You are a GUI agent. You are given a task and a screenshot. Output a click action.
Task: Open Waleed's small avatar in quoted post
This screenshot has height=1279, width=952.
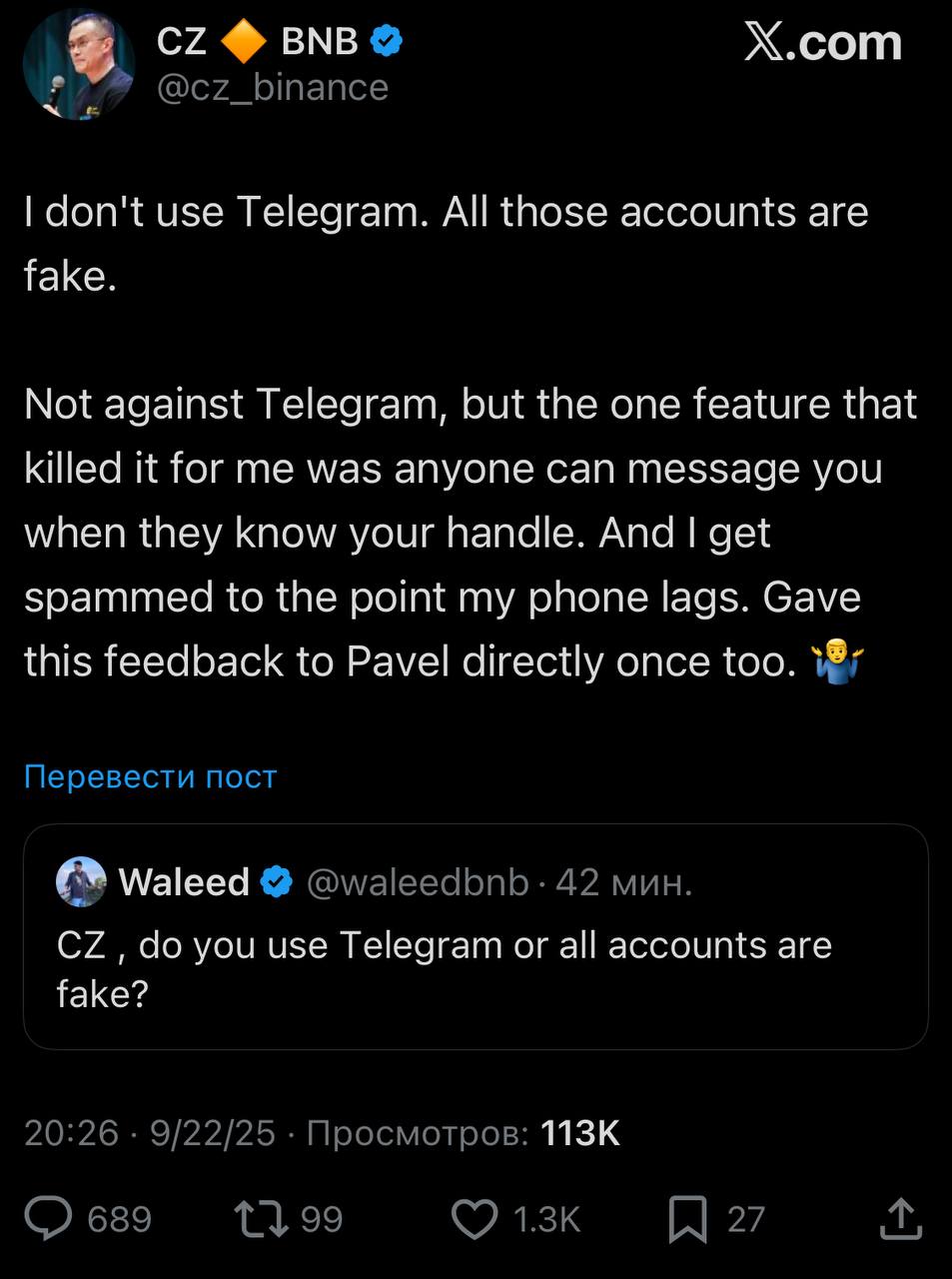coord(82,882)
